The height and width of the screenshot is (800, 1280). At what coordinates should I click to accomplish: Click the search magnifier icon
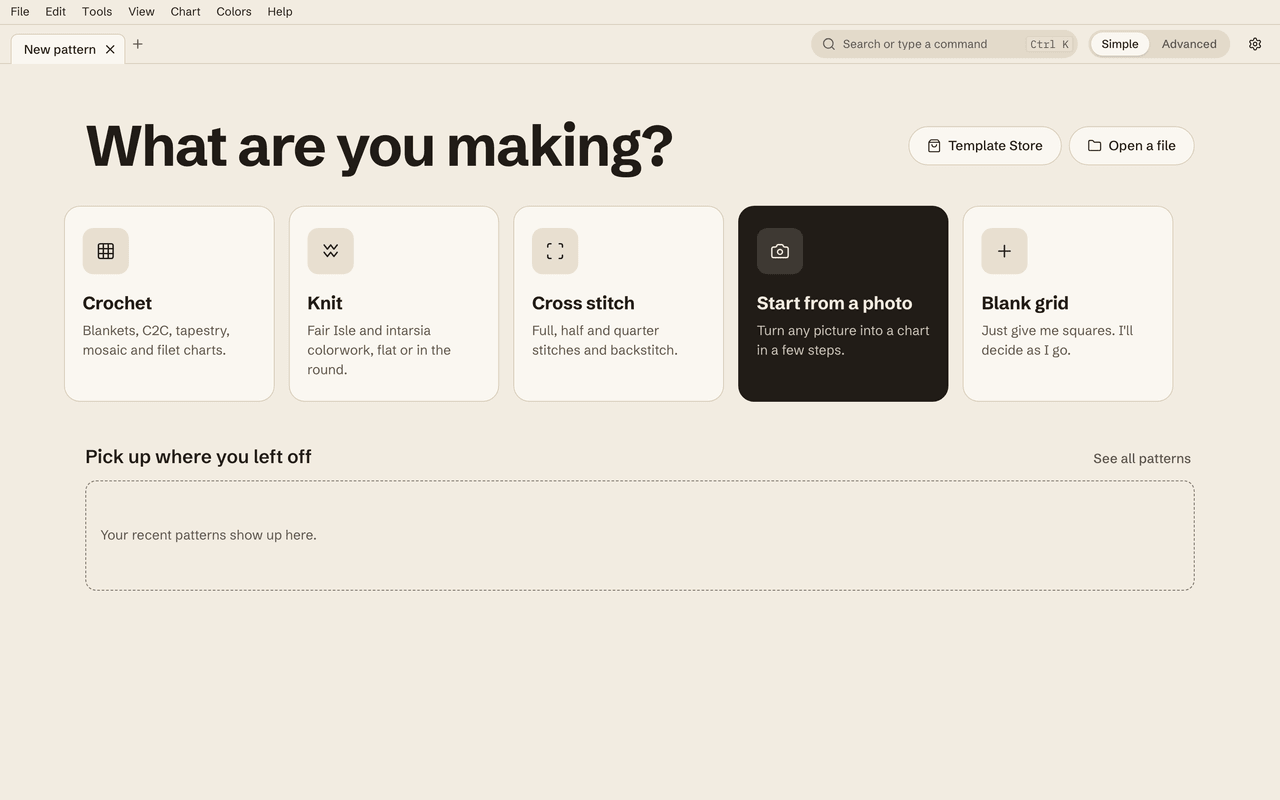829,44
